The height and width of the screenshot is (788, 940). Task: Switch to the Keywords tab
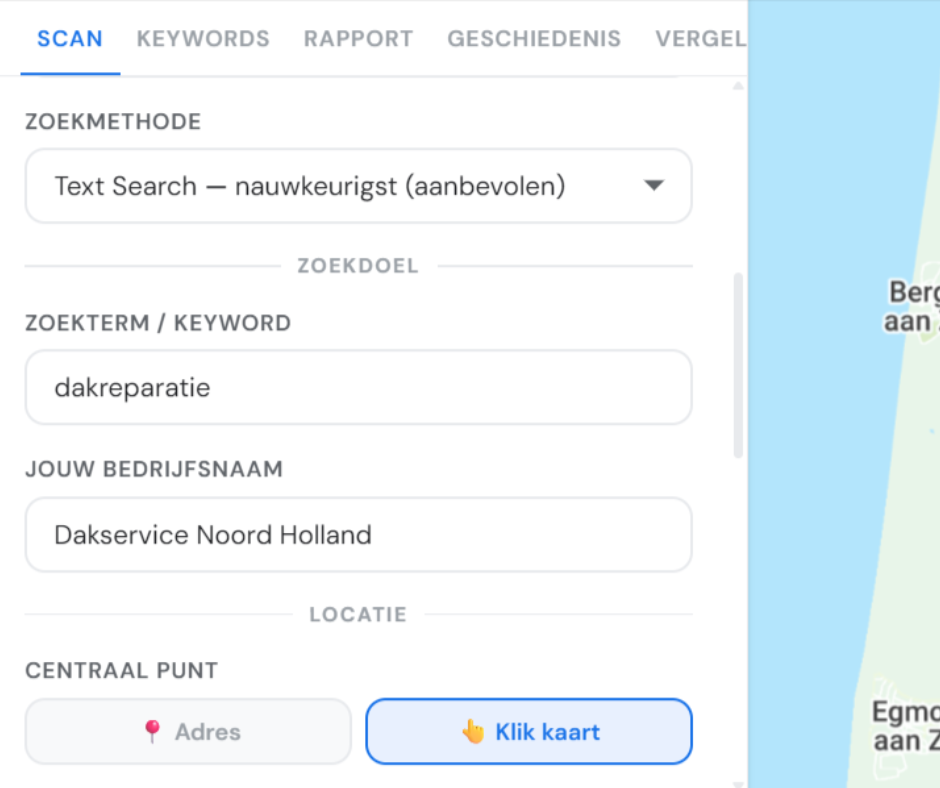203,39
